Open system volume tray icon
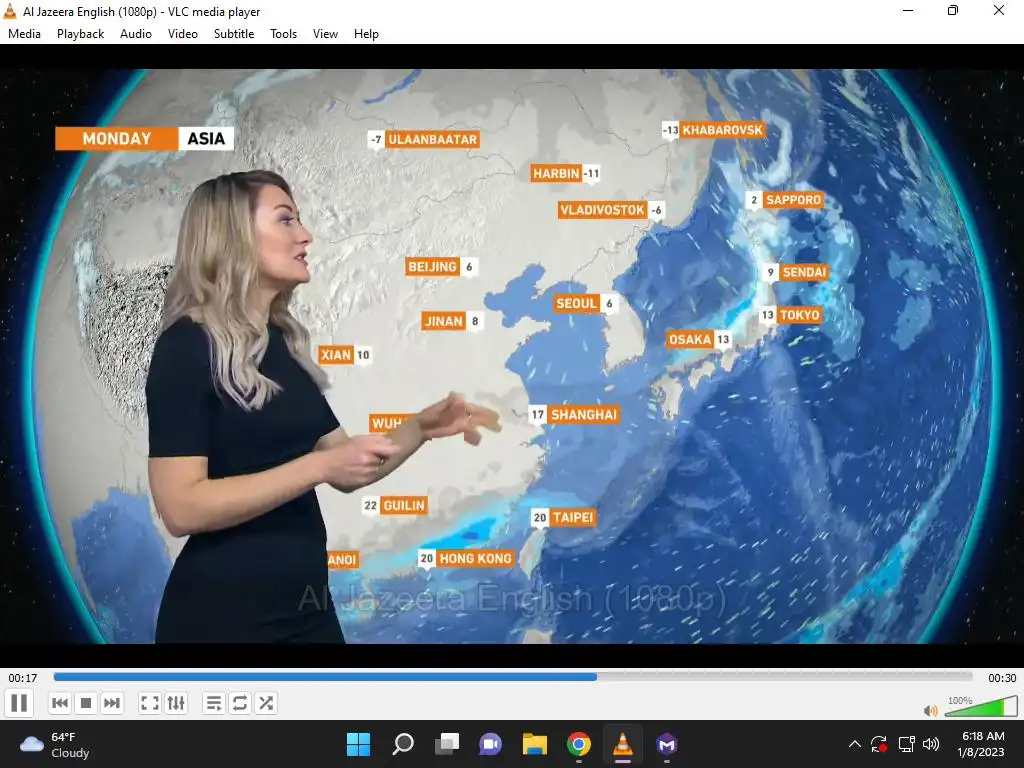The height and width of the screenshot is (768, 1024). click(931, 744)
